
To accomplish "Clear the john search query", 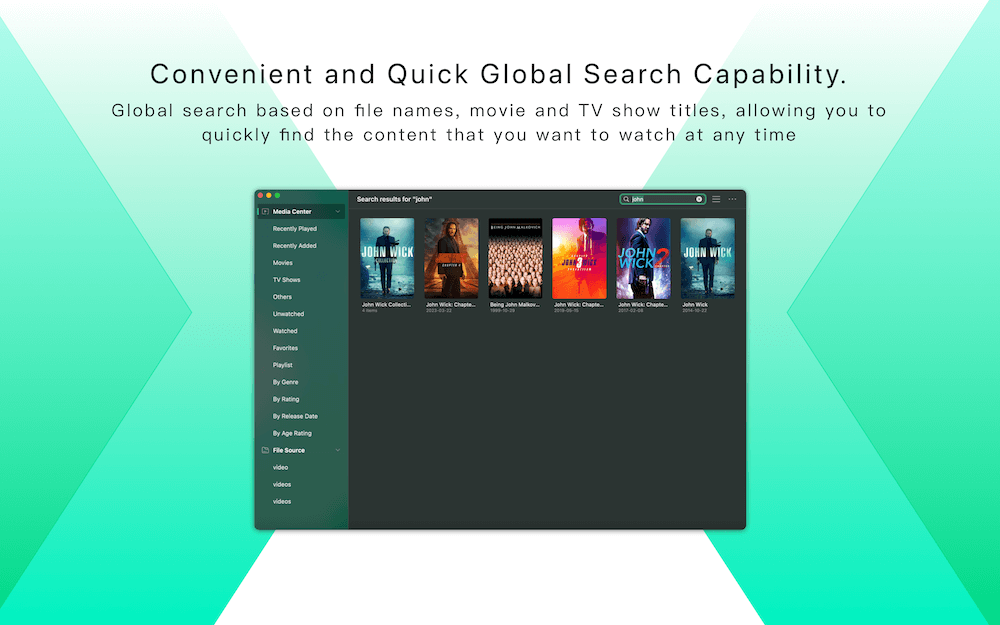I will (698, 199).
